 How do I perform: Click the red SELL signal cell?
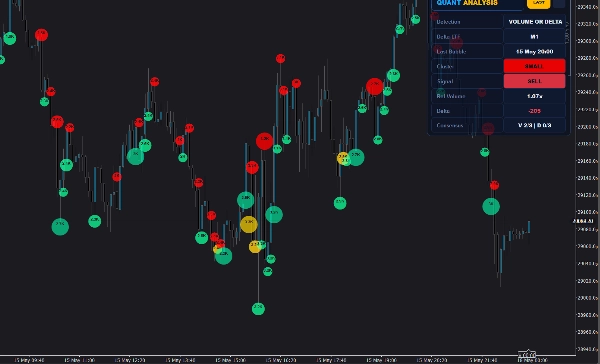click(x=535, y=81)
